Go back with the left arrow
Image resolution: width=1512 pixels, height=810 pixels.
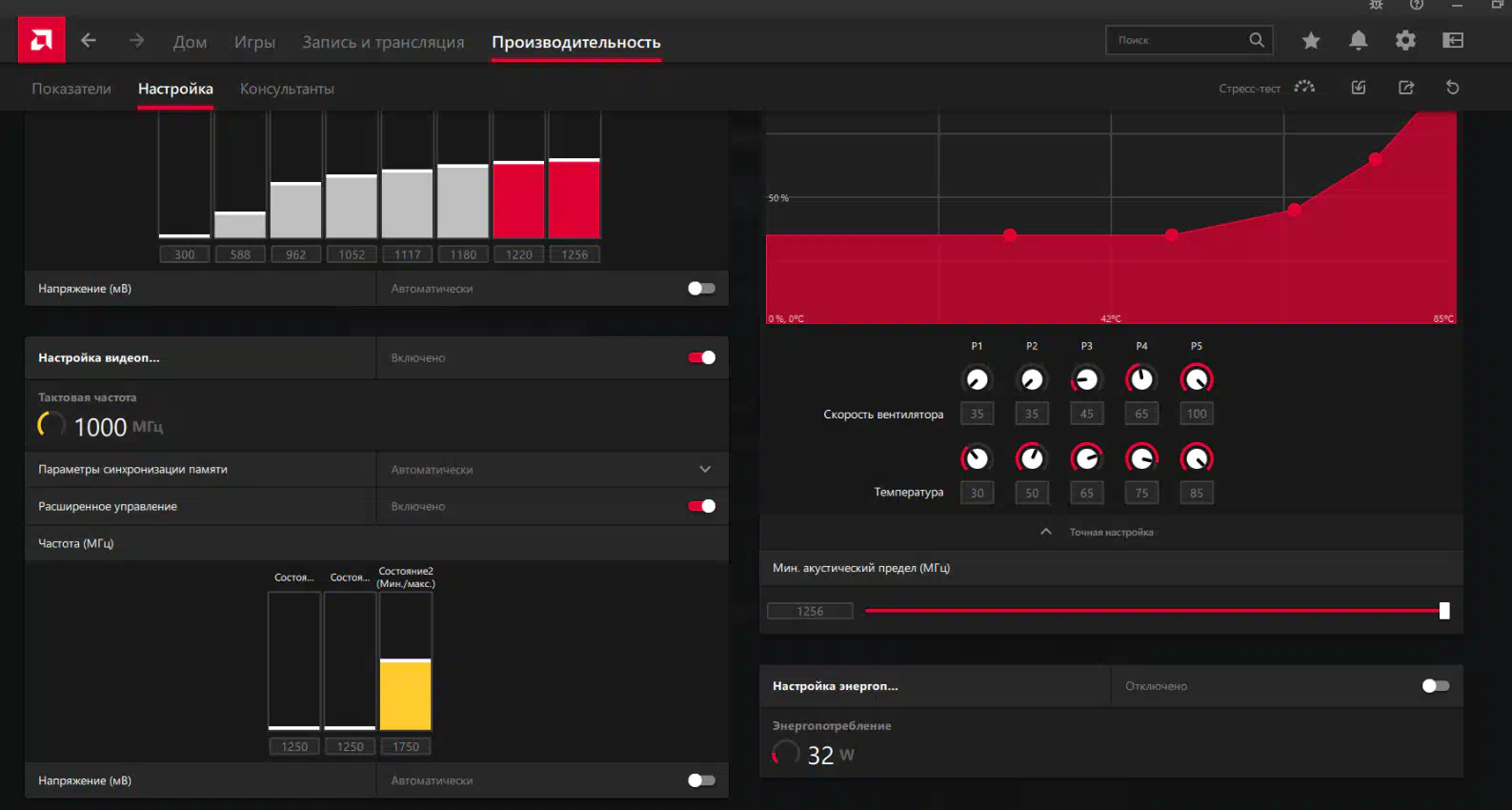(x=89, y=40)
